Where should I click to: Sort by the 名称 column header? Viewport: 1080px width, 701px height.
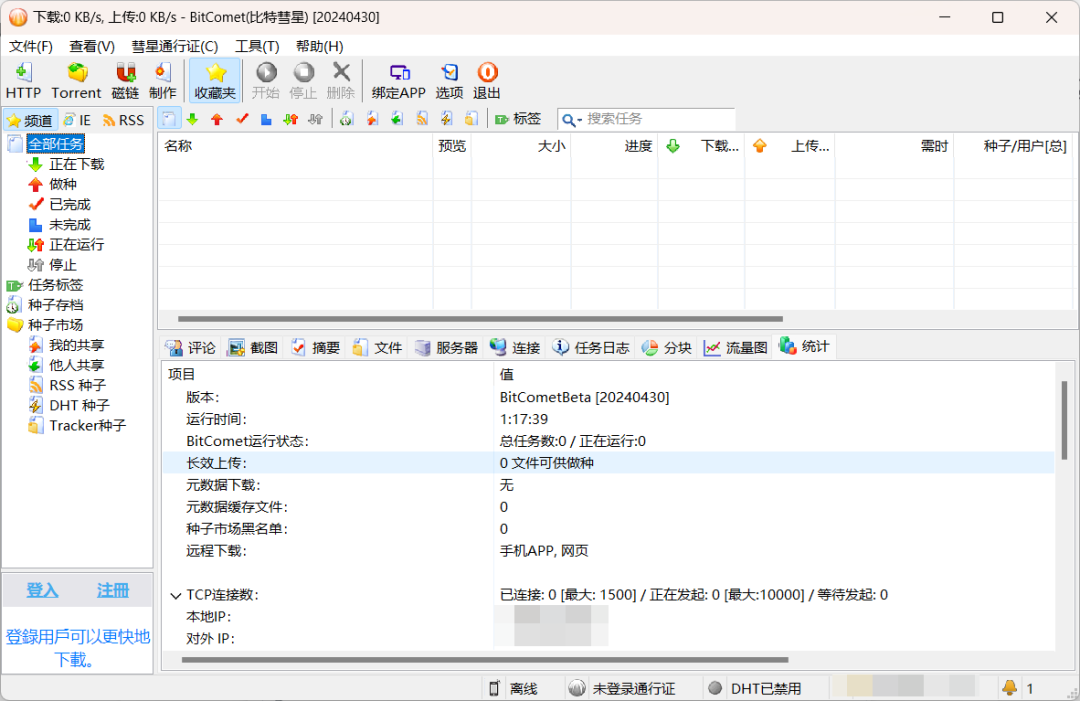295,146
